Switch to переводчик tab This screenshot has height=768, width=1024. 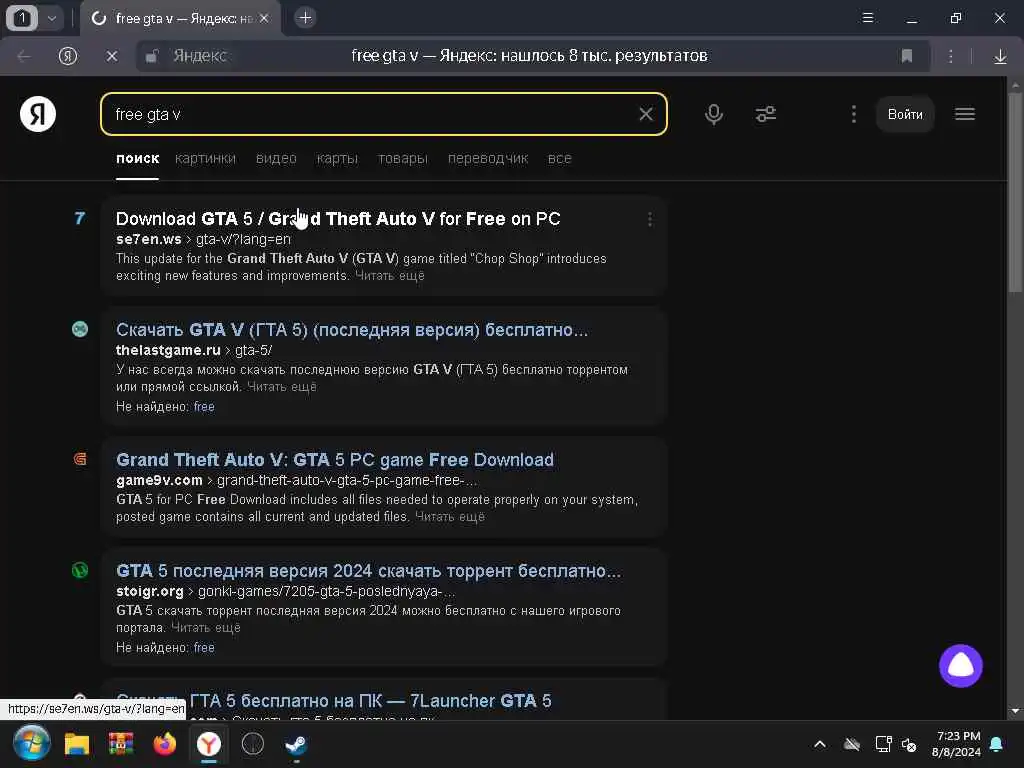pyautogui.click(x=488, y=159)
